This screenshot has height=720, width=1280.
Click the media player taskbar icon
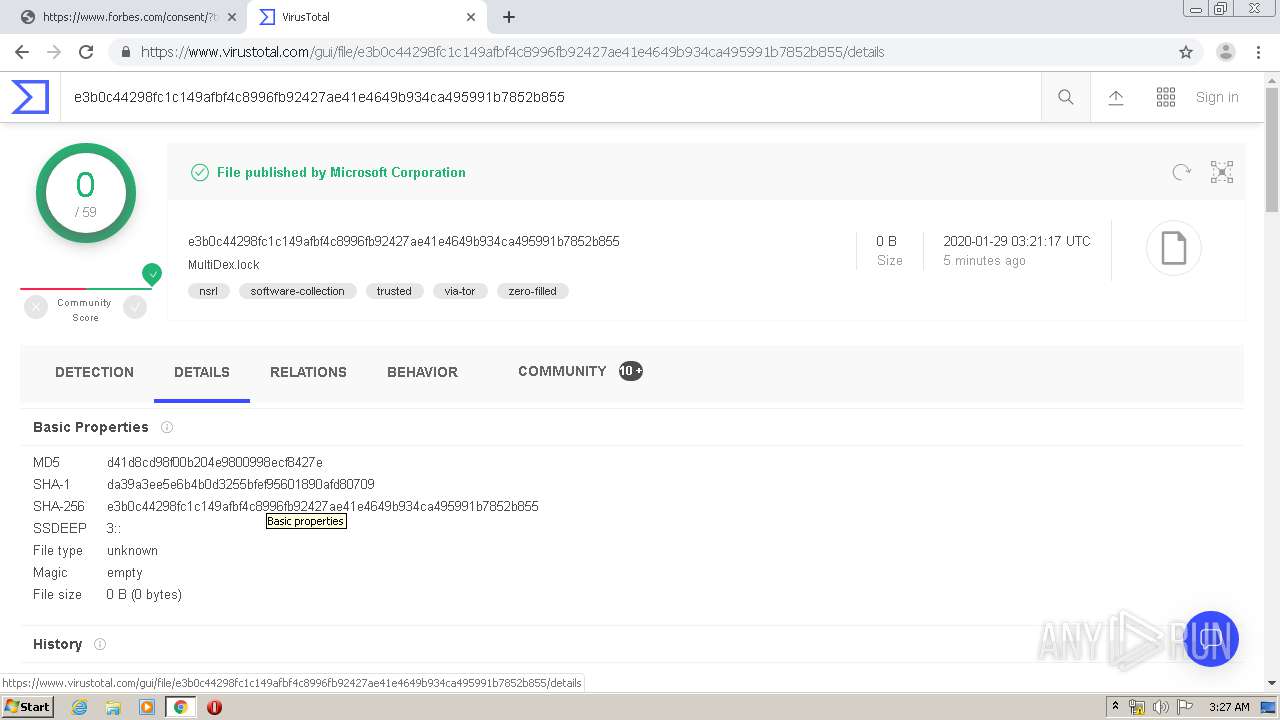point(147,707)
